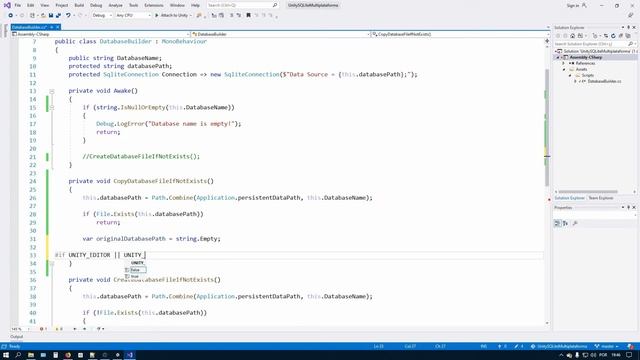Click the Property Pages wrench icon
The width and height of the screenshot is (640, 360).
click(575, 223)
